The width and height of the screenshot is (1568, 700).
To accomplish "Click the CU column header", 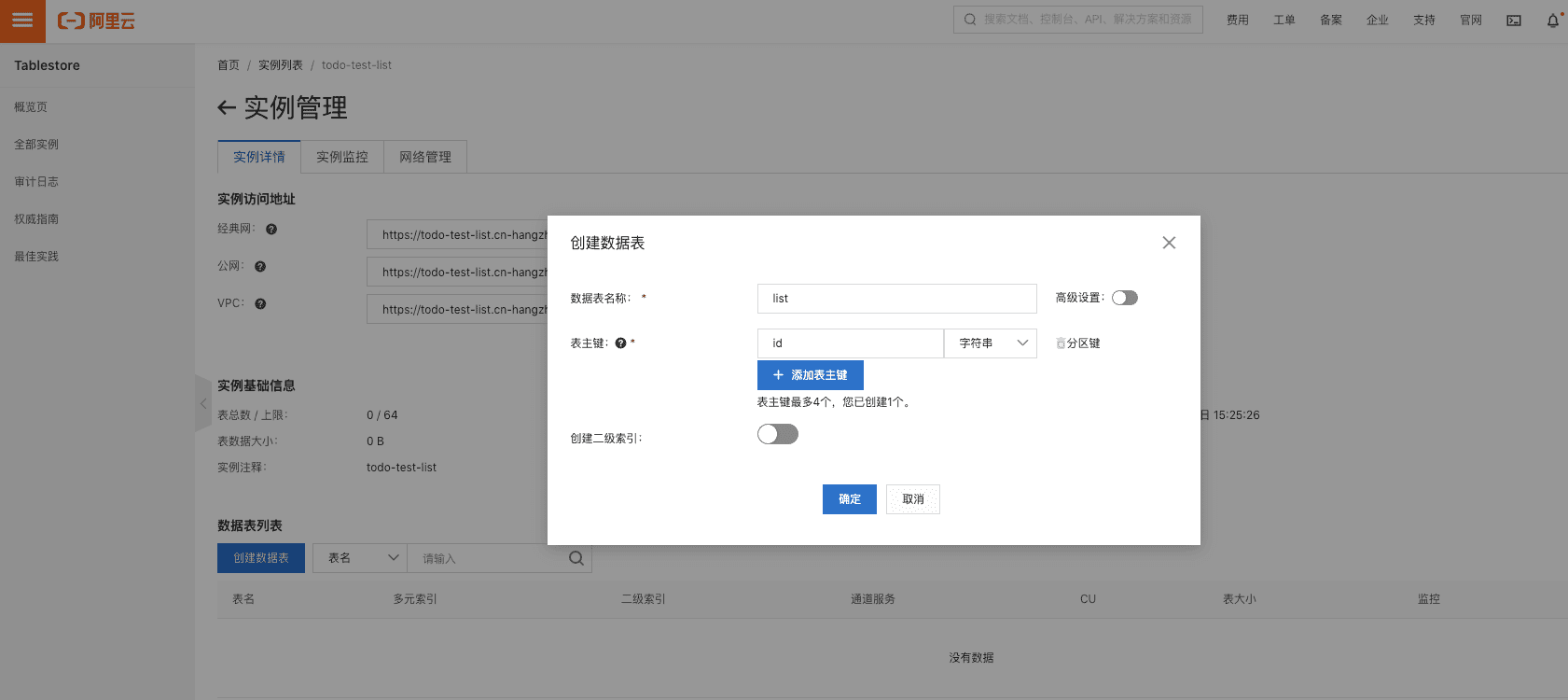I will (1088, 599).
